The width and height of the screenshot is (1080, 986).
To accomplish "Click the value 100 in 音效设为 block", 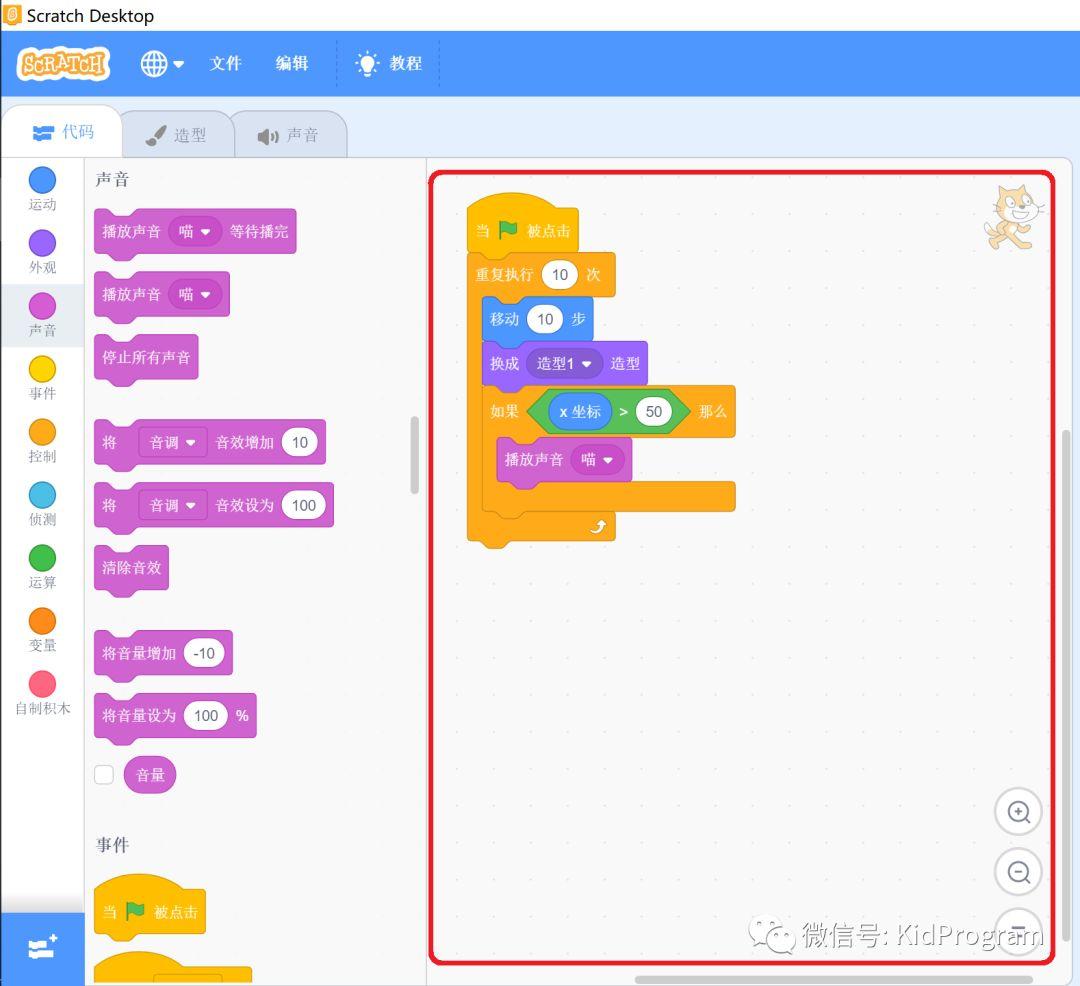I will 303,505.
